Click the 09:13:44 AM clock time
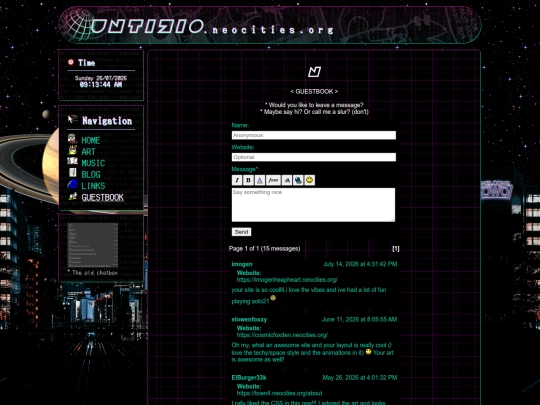The height and width of the screenshot is (405, 540). coord(101,84)
